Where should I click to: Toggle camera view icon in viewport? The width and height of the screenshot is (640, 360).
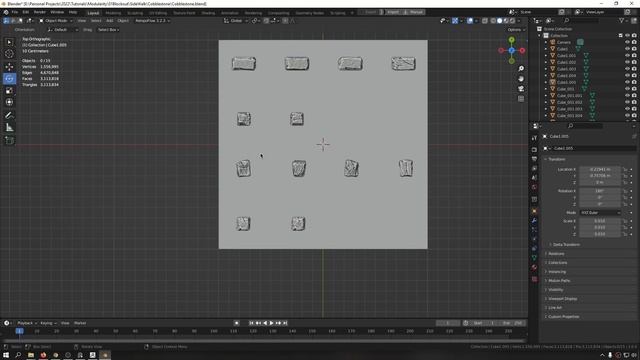(x=521, y=89)
